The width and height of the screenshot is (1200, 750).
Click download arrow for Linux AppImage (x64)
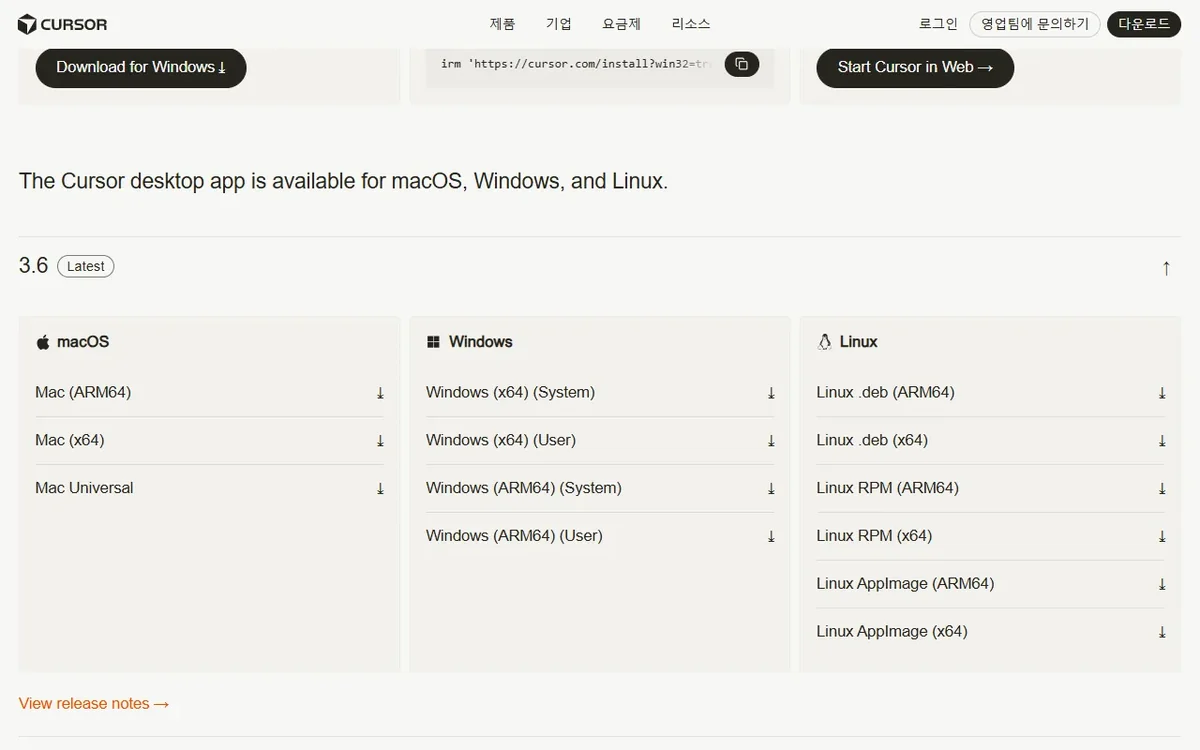click(1162, 632)
